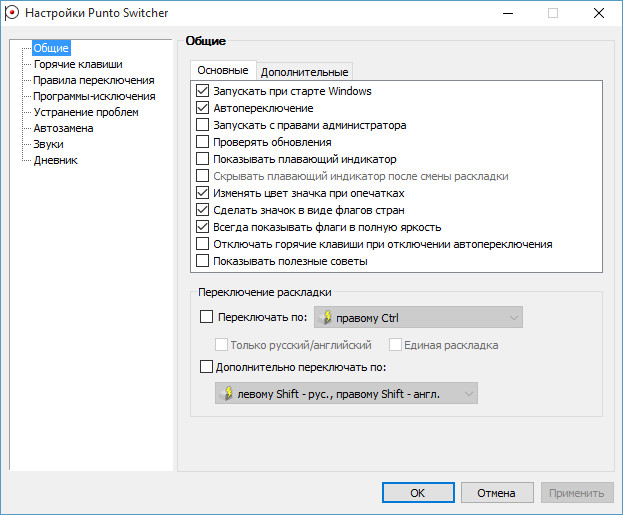This screenshot has width=623, height=515.
Task: Toggle Показывать плавающий индикатор checkbox
Action: click(203, 159)
